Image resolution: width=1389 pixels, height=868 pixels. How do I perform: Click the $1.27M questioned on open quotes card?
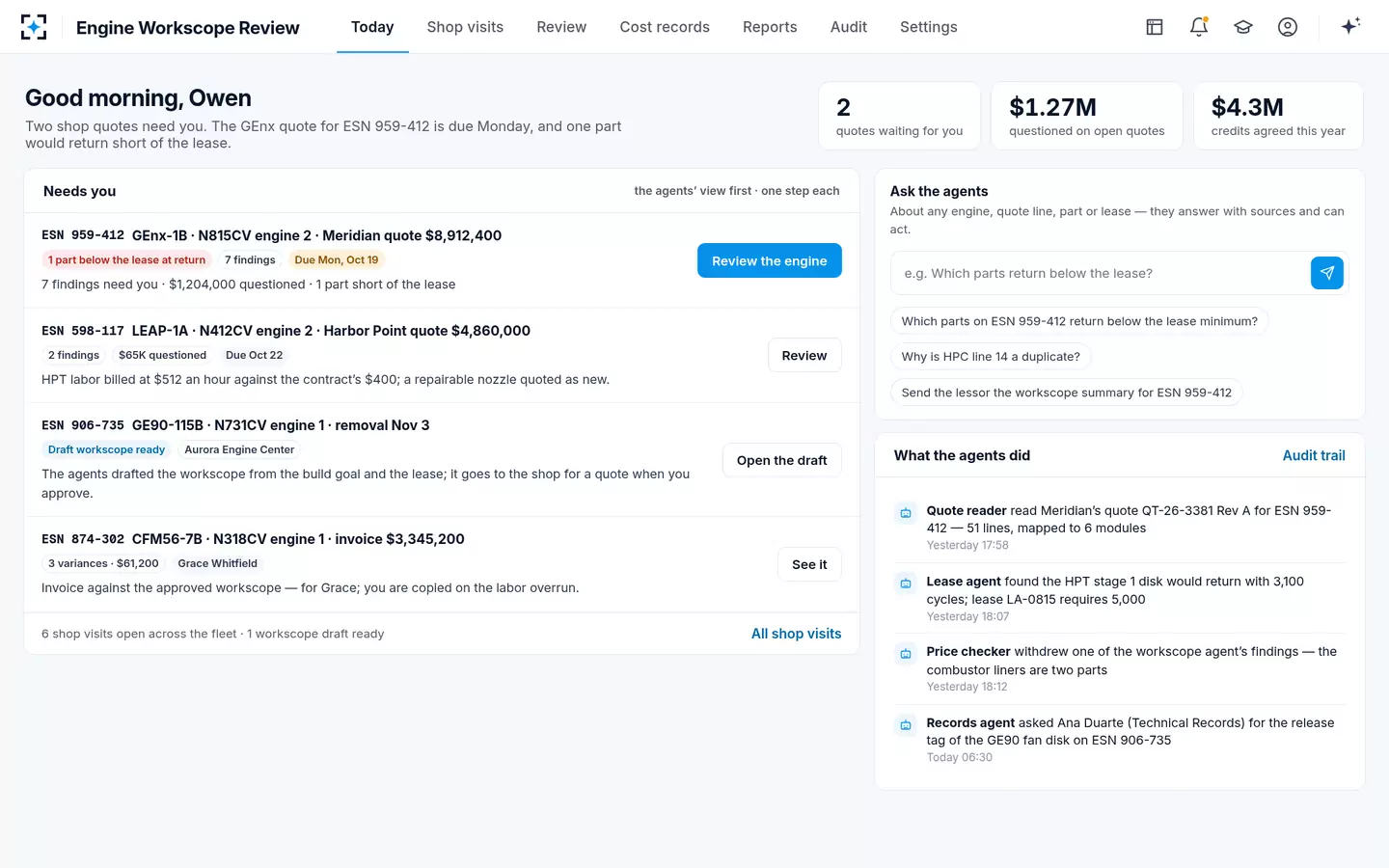tap(1087, 116)
